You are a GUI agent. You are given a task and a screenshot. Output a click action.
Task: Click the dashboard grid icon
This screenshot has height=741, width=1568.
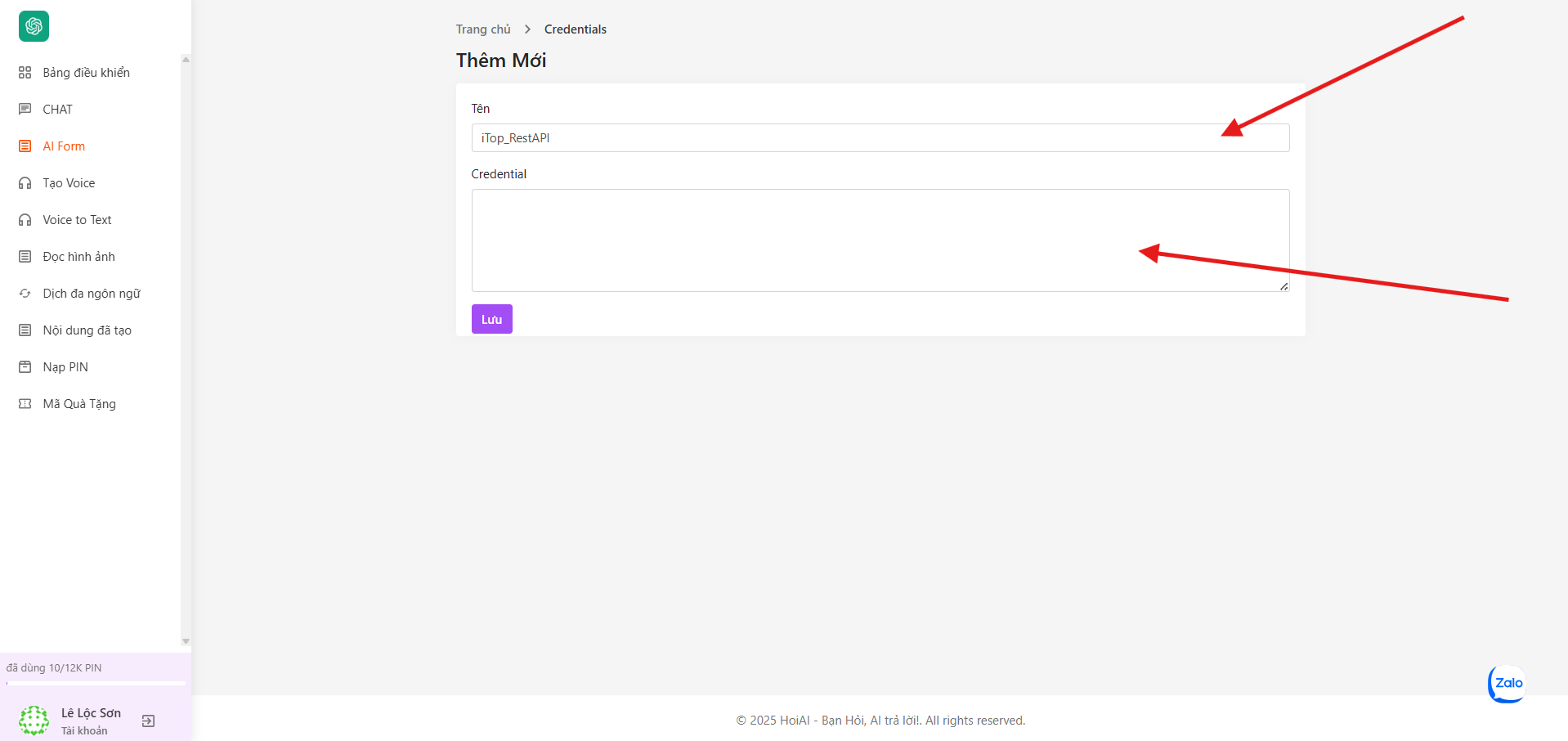[x=25, y=73]
